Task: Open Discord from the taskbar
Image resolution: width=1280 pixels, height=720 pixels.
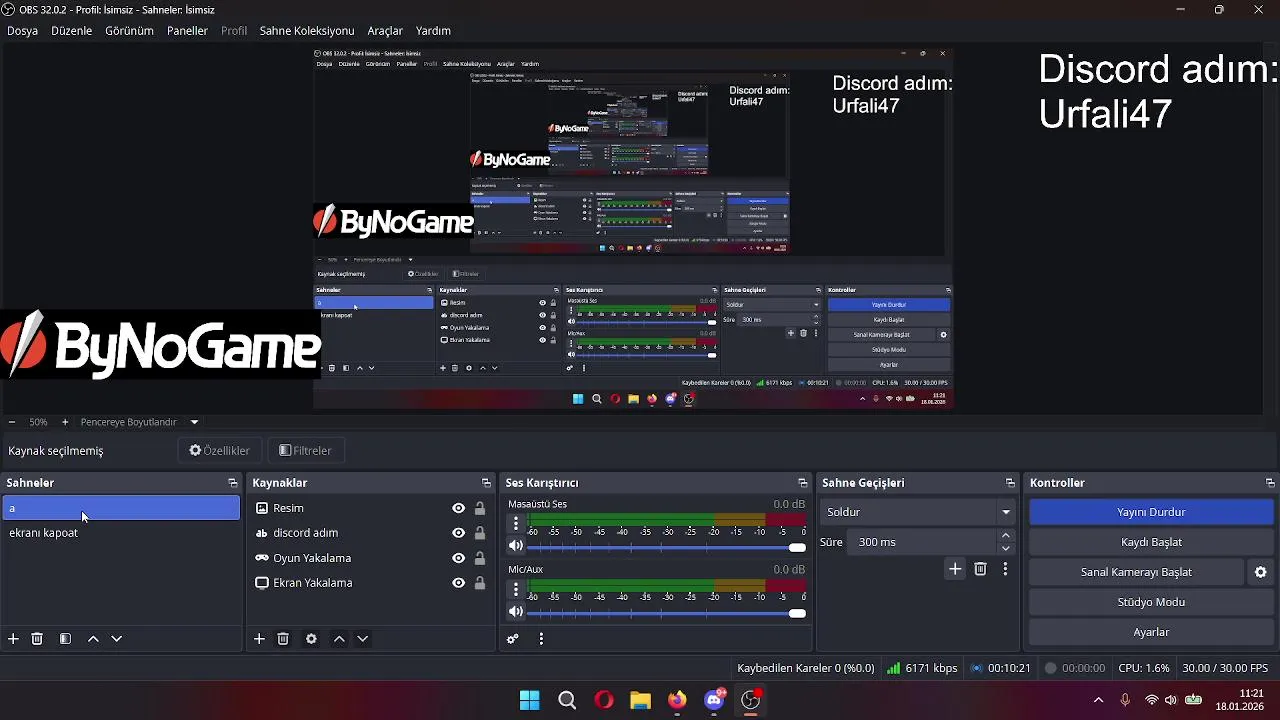Action: tap(714, 700)
